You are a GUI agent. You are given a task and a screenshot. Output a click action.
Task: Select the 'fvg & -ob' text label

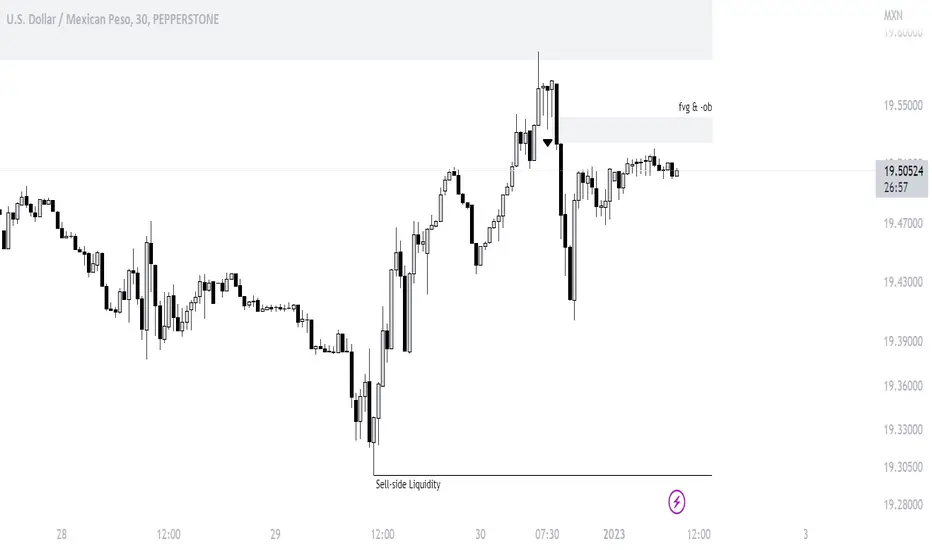[695, 107]
